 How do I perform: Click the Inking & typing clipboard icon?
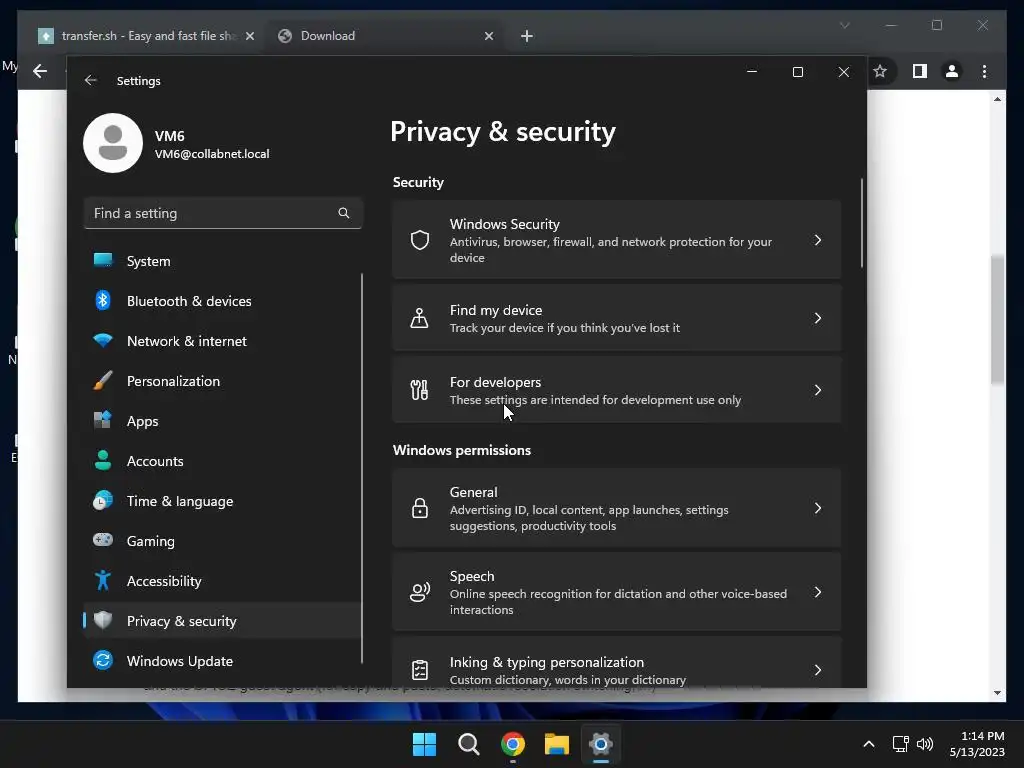click(420, 670)
